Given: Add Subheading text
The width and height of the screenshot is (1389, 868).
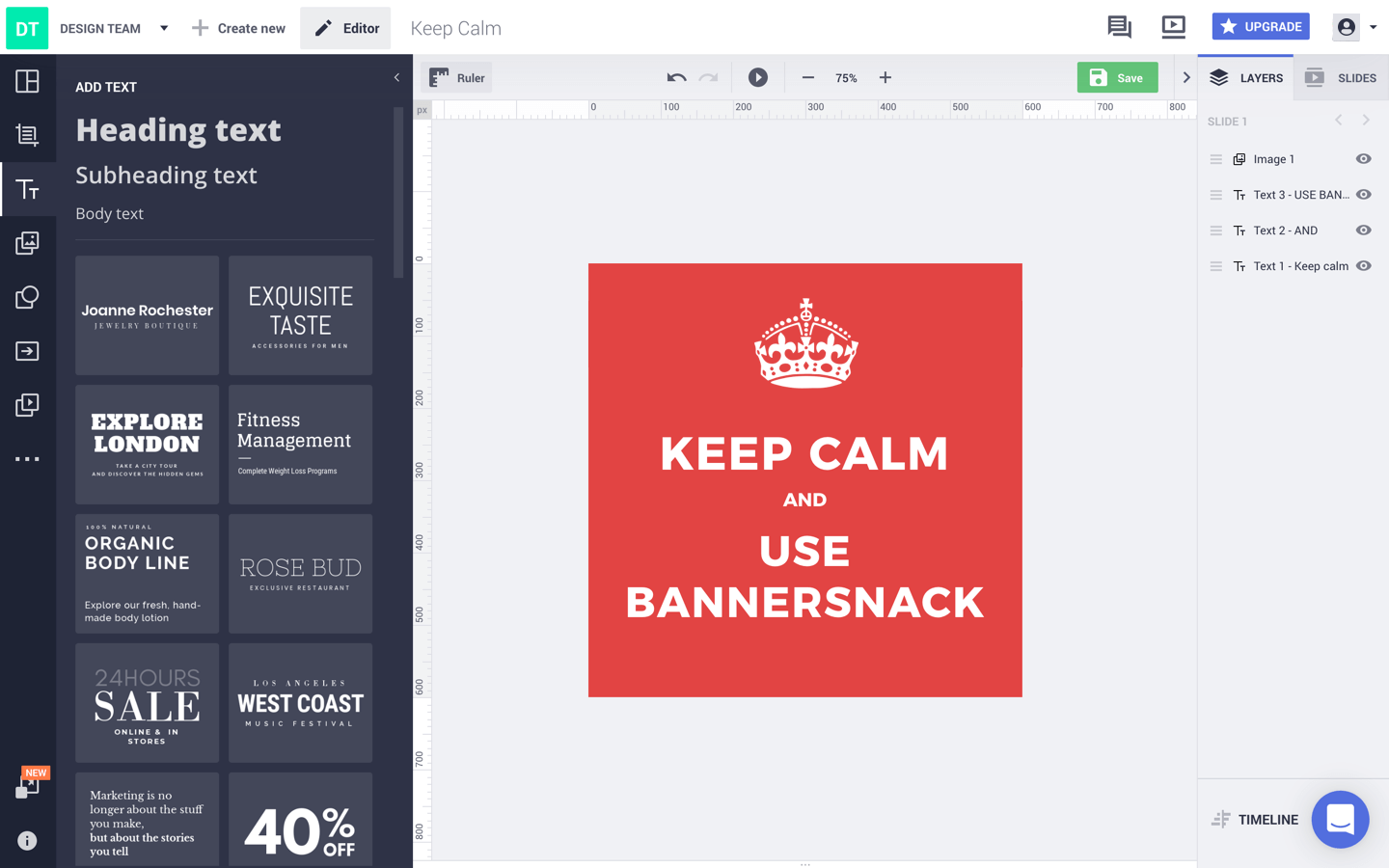Looking at the screenshot, I should tap(166, 176).
